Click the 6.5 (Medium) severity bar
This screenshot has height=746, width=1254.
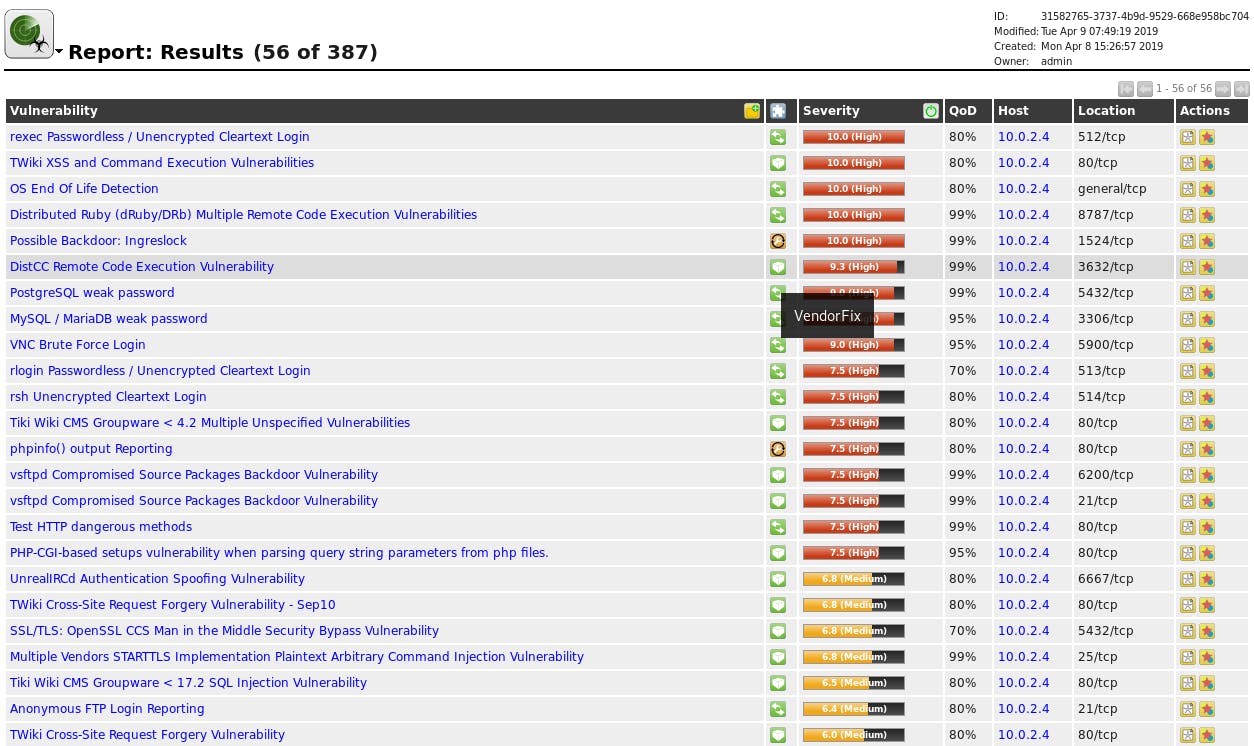click(854, 683)
